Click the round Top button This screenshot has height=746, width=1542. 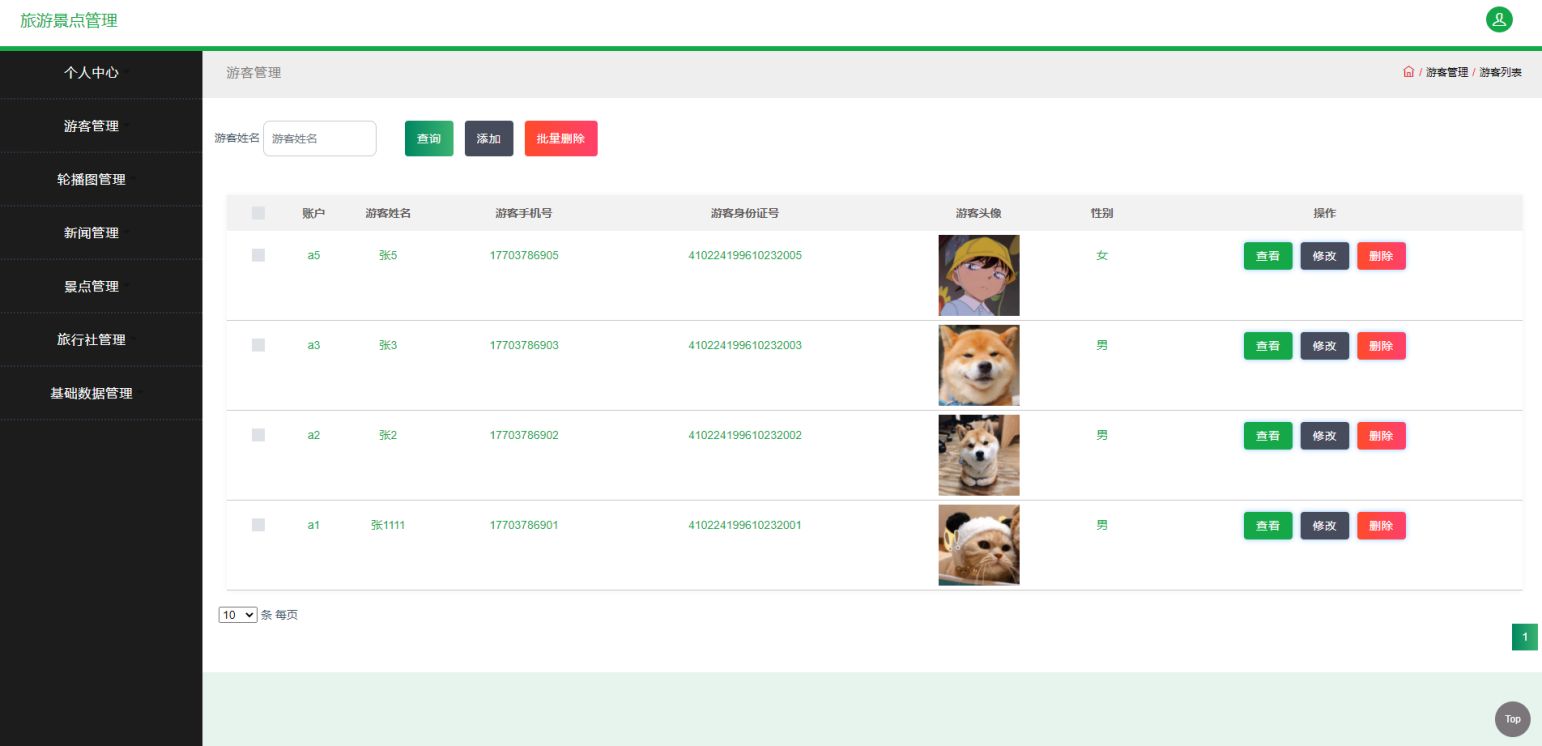point(1512,719)
